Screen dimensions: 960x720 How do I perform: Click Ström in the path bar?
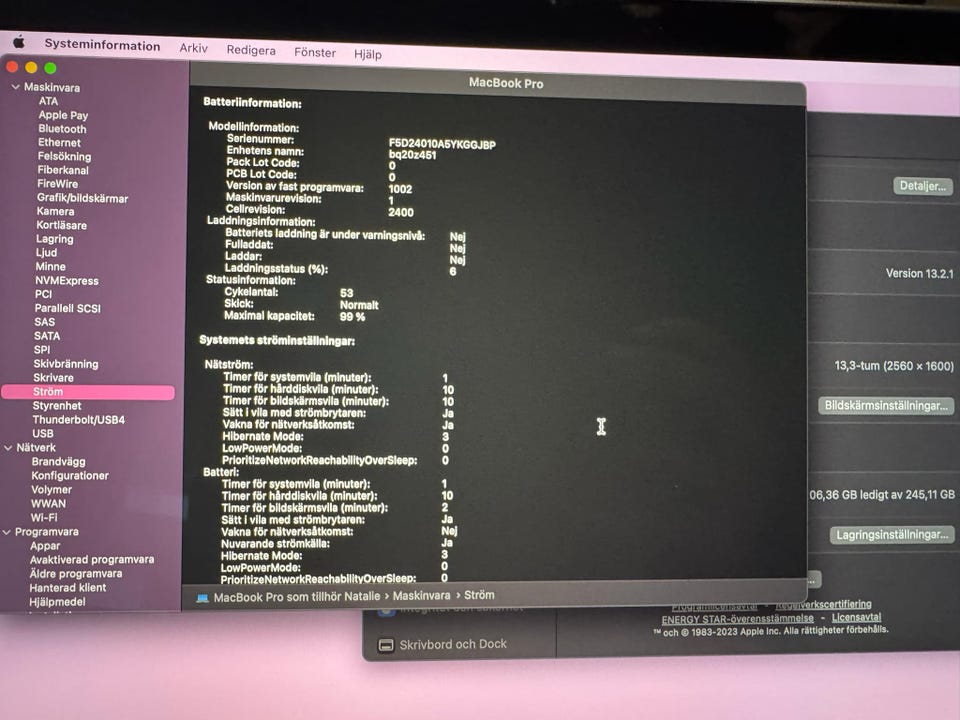coord(479,595)
